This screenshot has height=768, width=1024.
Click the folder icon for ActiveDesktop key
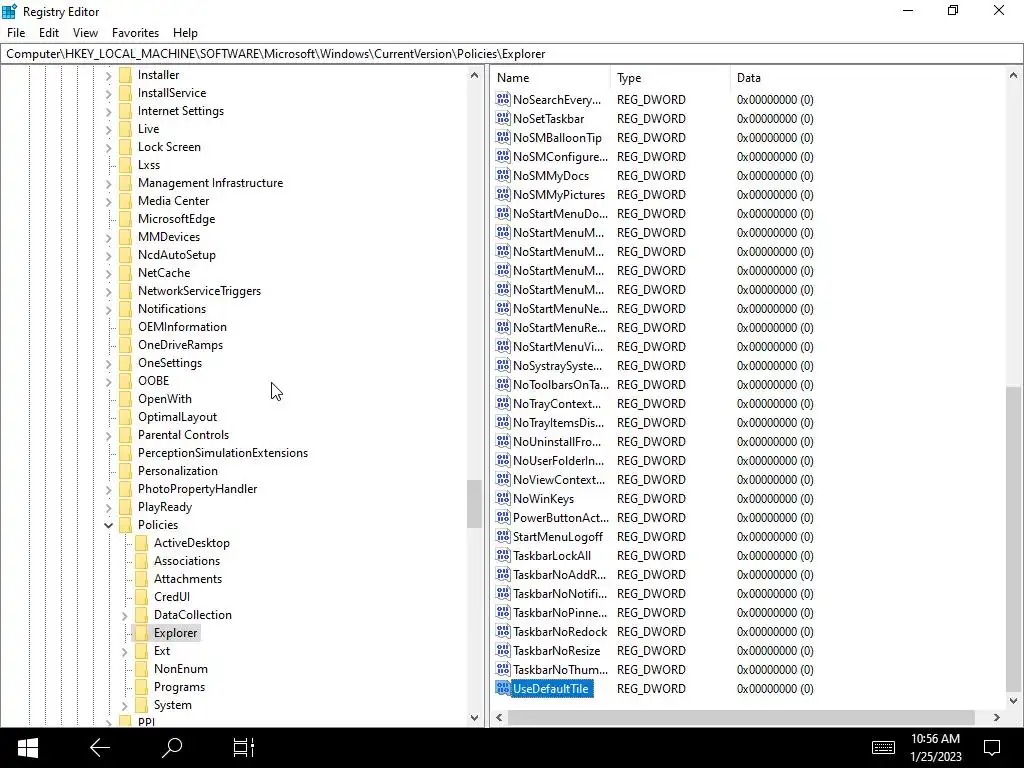tap(142, 543)
